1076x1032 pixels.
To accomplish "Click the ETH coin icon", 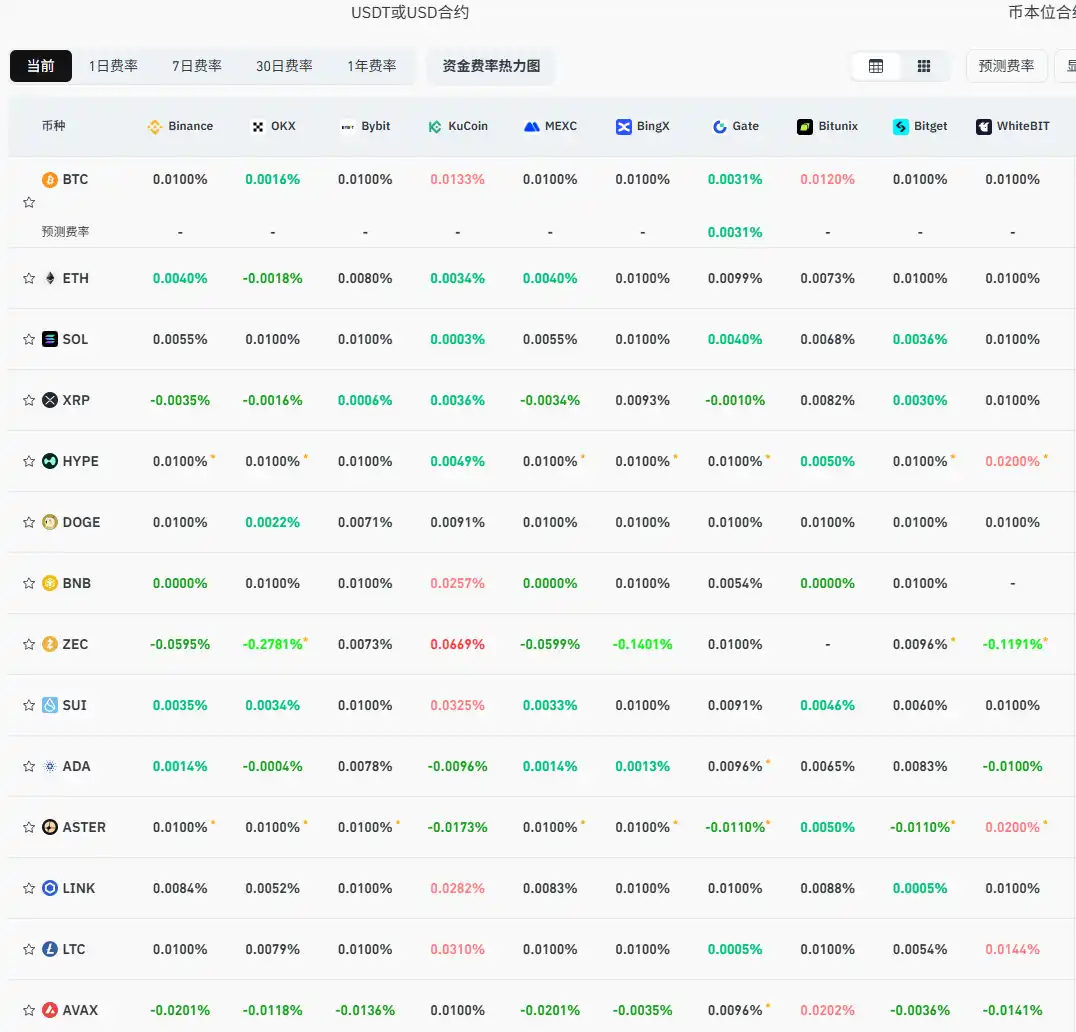I will point(50,279).
